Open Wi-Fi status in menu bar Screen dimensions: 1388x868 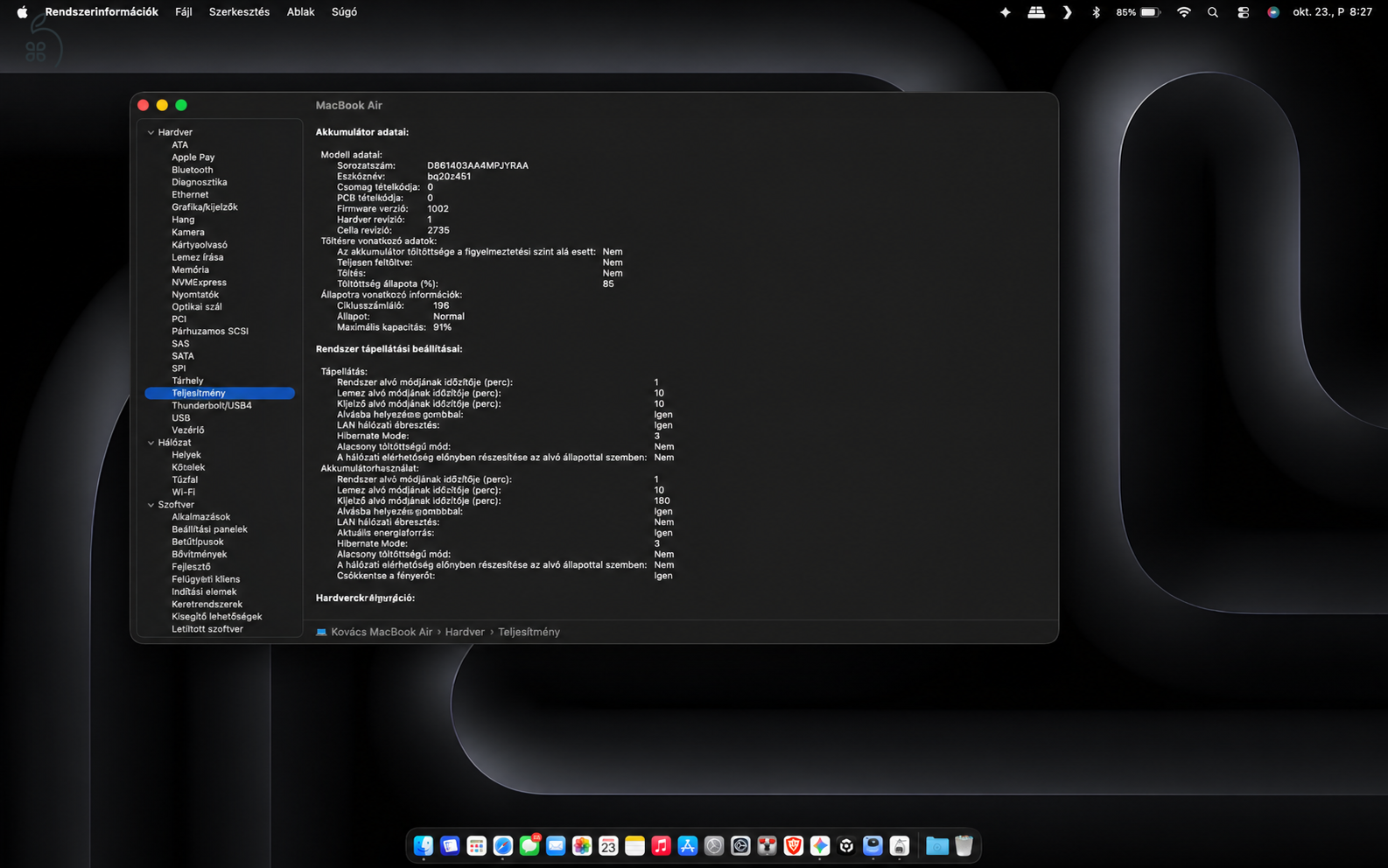click(x=1184, y=12)
